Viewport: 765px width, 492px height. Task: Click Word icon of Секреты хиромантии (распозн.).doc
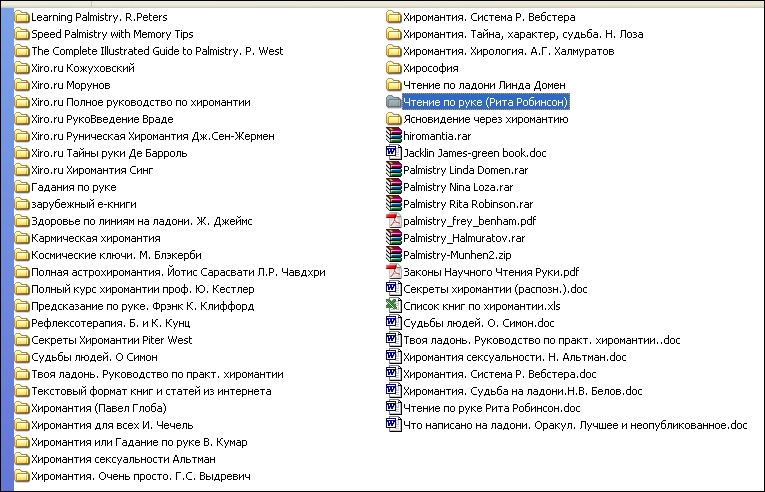pyautogui.click(x=393, y=288)
